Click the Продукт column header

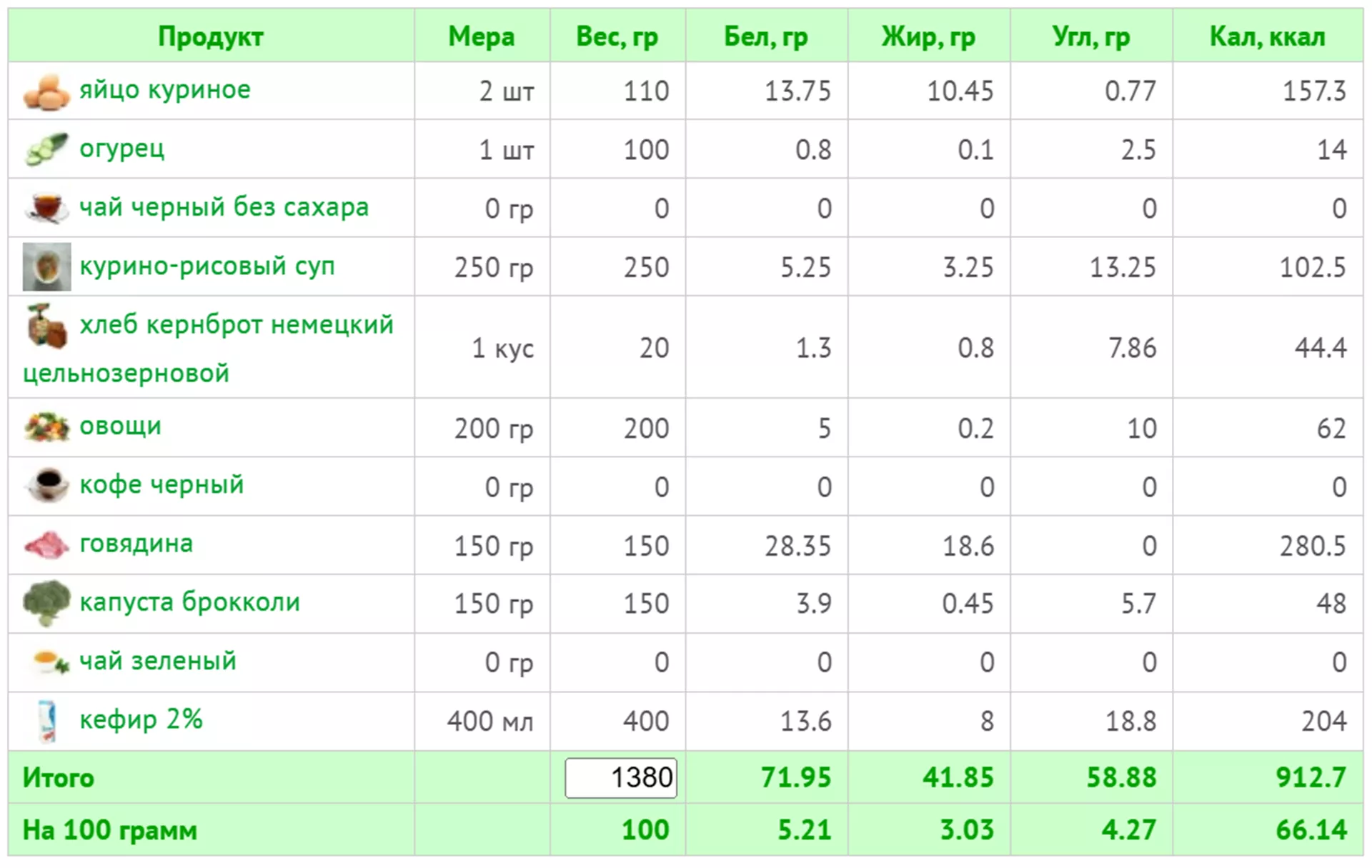click(211, 36)
